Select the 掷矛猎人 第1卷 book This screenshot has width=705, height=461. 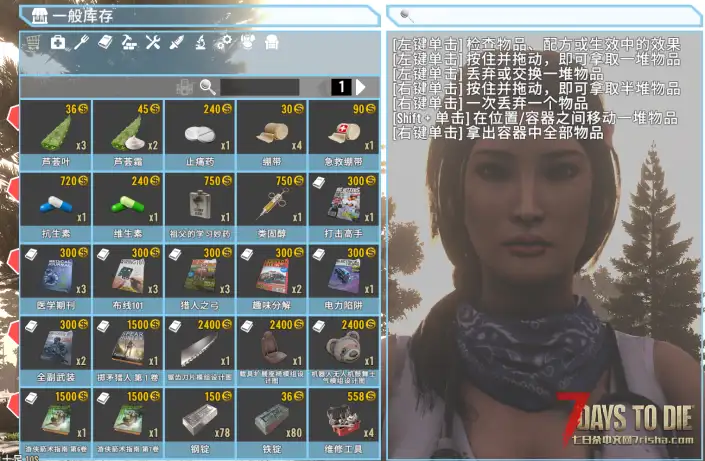pos(128,351)
